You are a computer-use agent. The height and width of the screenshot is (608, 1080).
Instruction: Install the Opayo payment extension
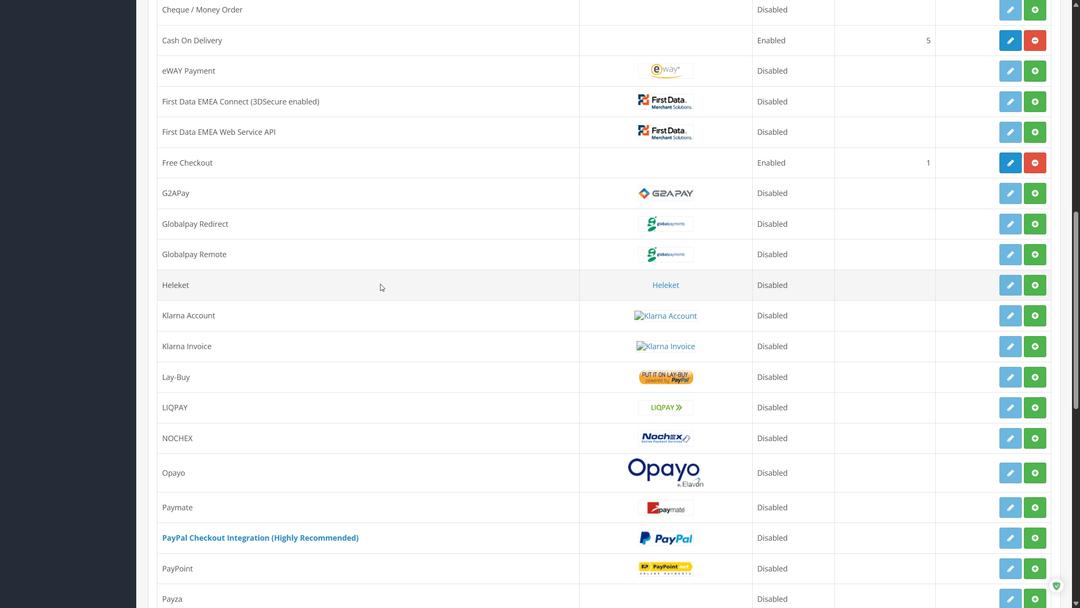tap(1035, 473)
